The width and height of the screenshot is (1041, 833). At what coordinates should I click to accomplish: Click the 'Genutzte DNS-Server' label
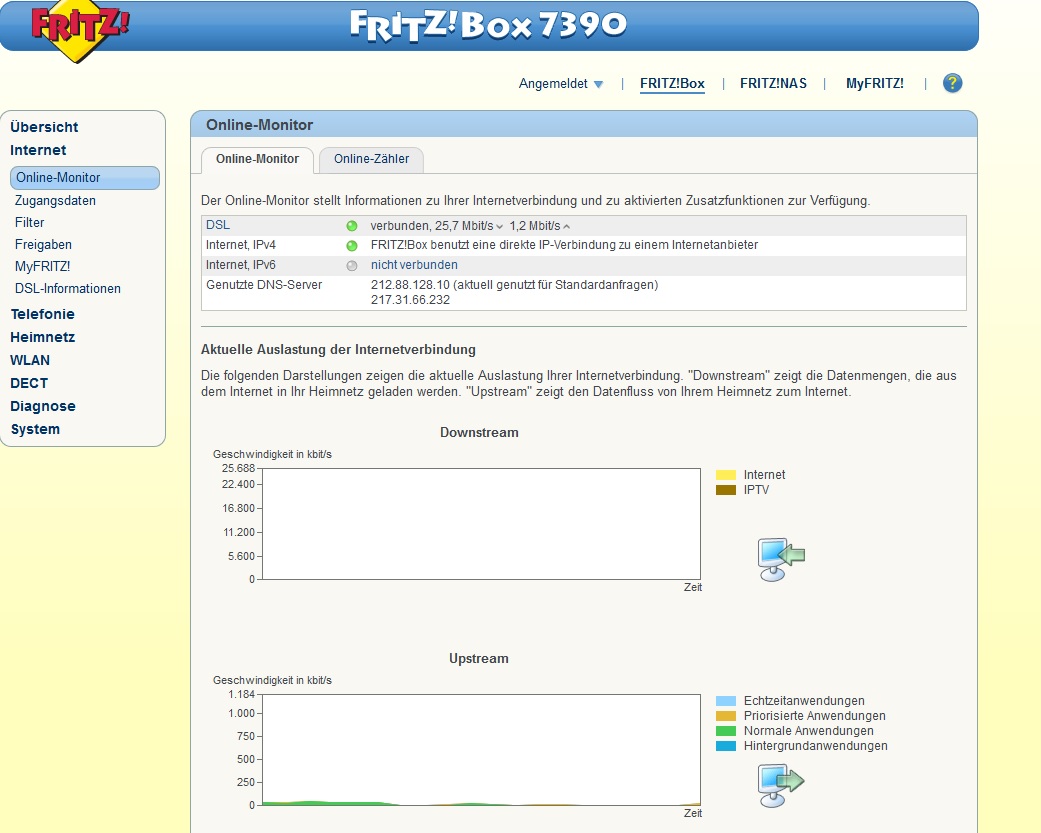click(x=264, y=285)
